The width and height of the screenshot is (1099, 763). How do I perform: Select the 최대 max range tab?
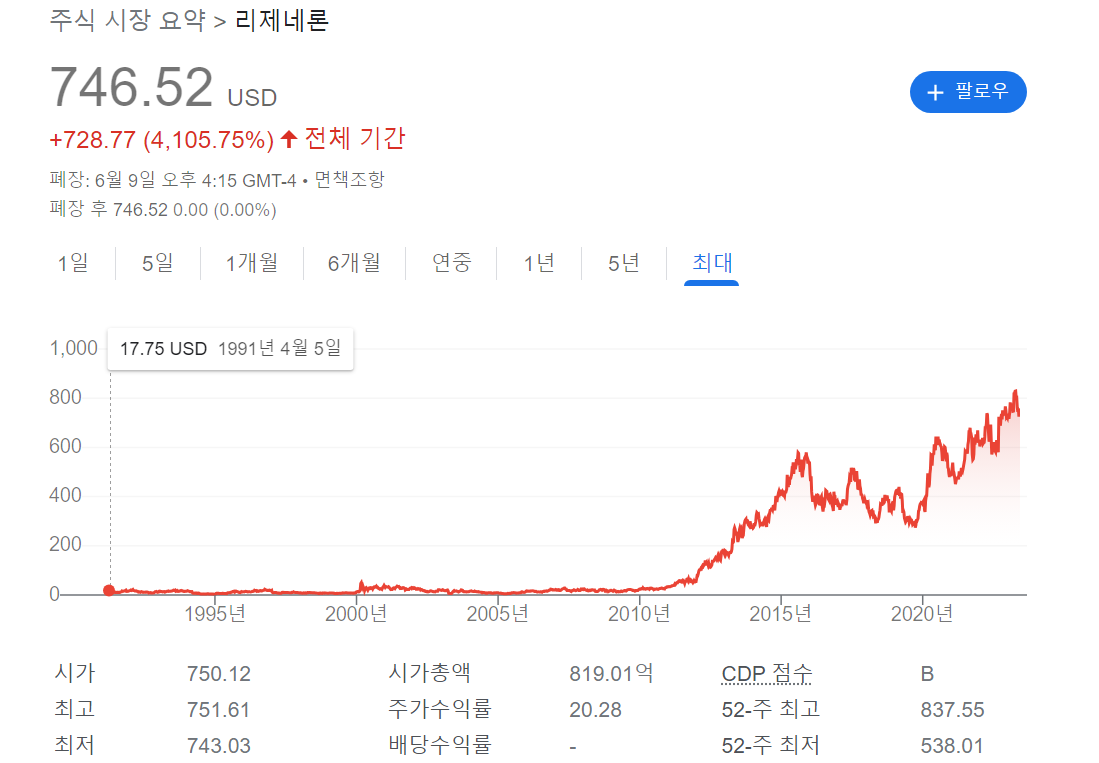[711, 263]
